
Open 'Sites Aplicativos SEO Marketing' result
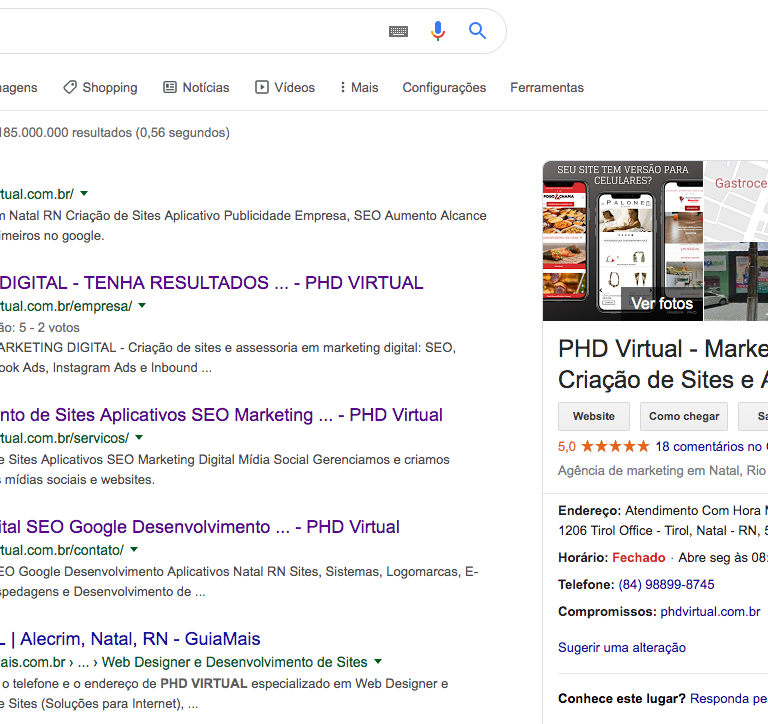[x=221, y=415]
